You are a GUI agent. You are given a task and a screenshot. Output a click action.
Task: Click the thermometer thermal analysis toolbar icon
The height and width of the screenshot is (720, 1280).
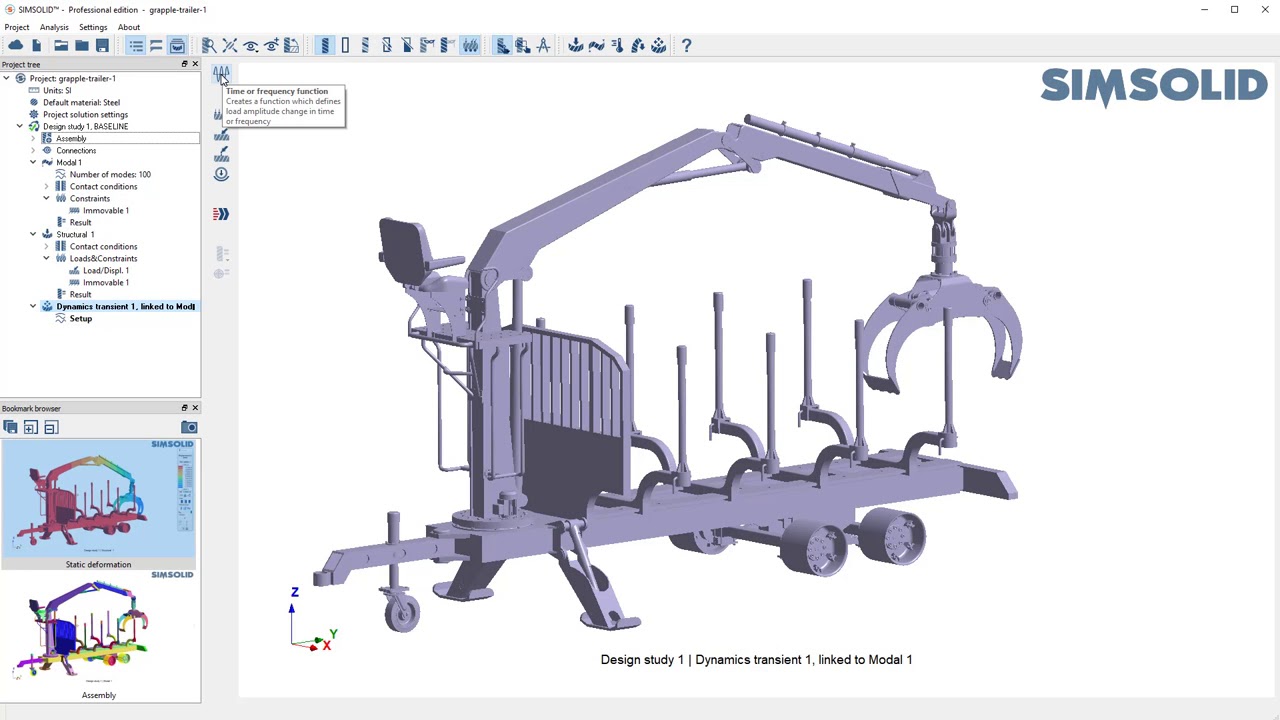(617, 45)
